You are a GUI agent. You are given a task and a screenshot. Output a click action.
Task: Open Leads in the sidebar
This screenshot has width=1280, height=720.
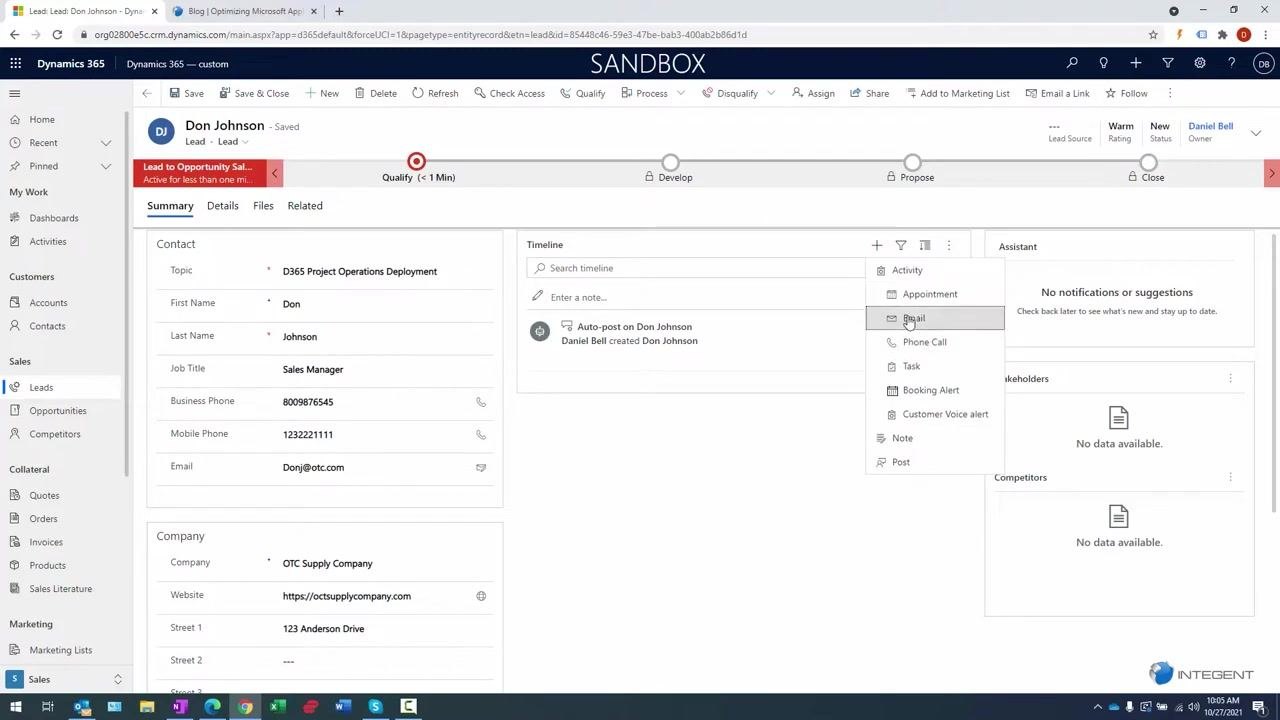pyautogui.click(x=62, y=387)
